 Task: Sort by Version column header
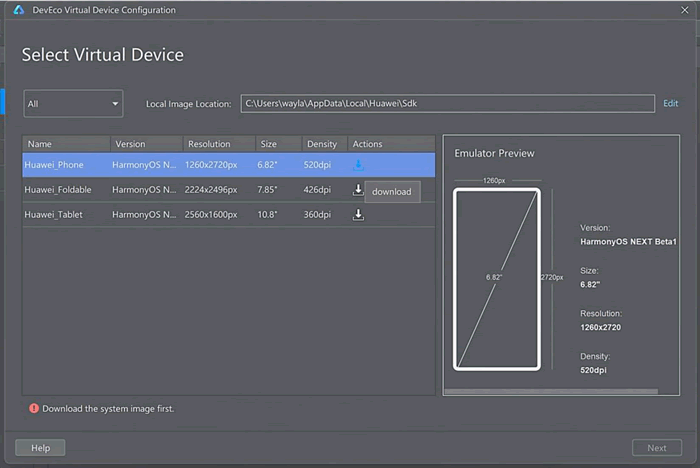[x=147, y=144]
